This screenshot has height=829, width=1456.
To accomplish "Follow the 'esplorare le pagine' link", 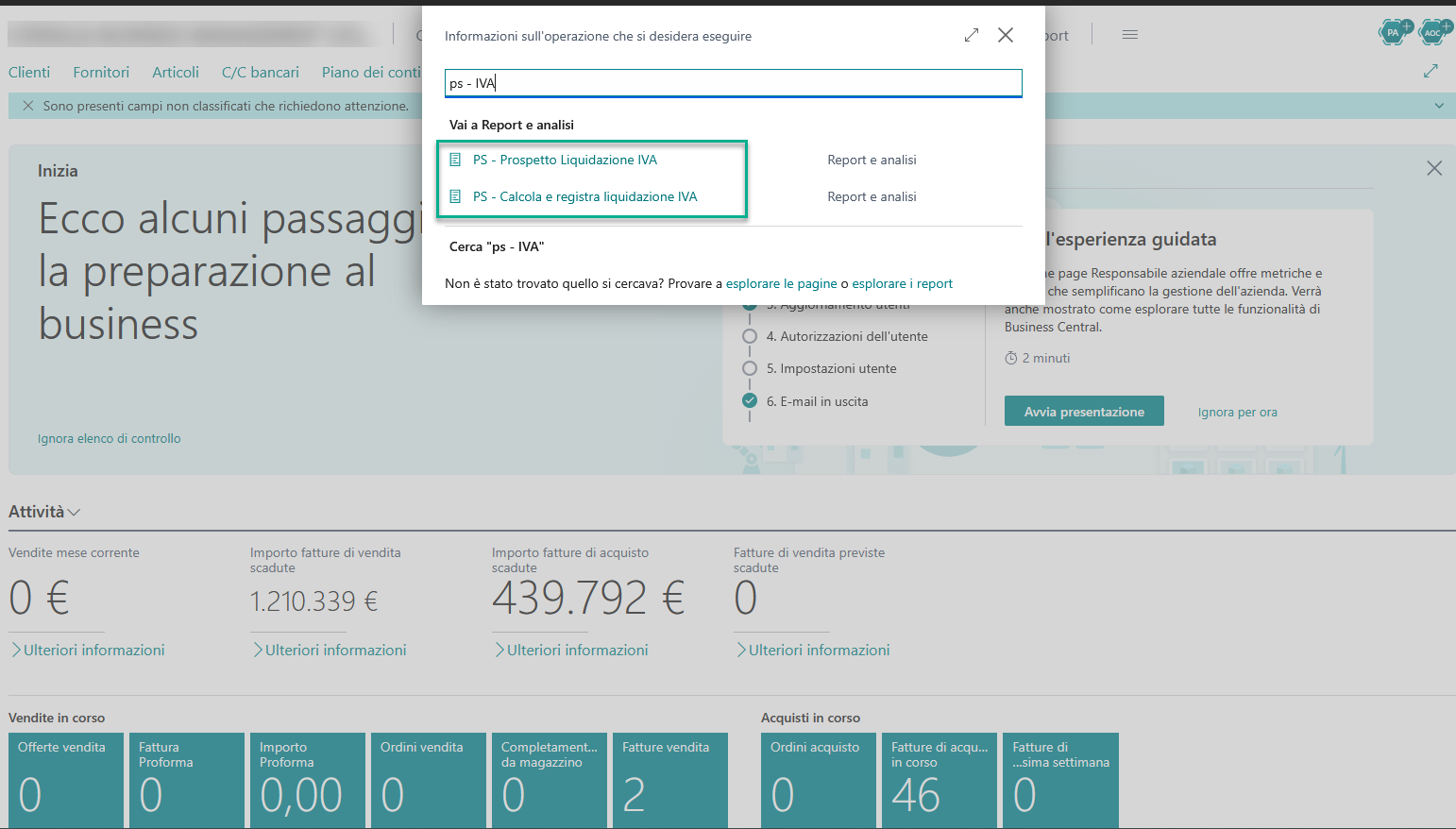I will 782,283.
